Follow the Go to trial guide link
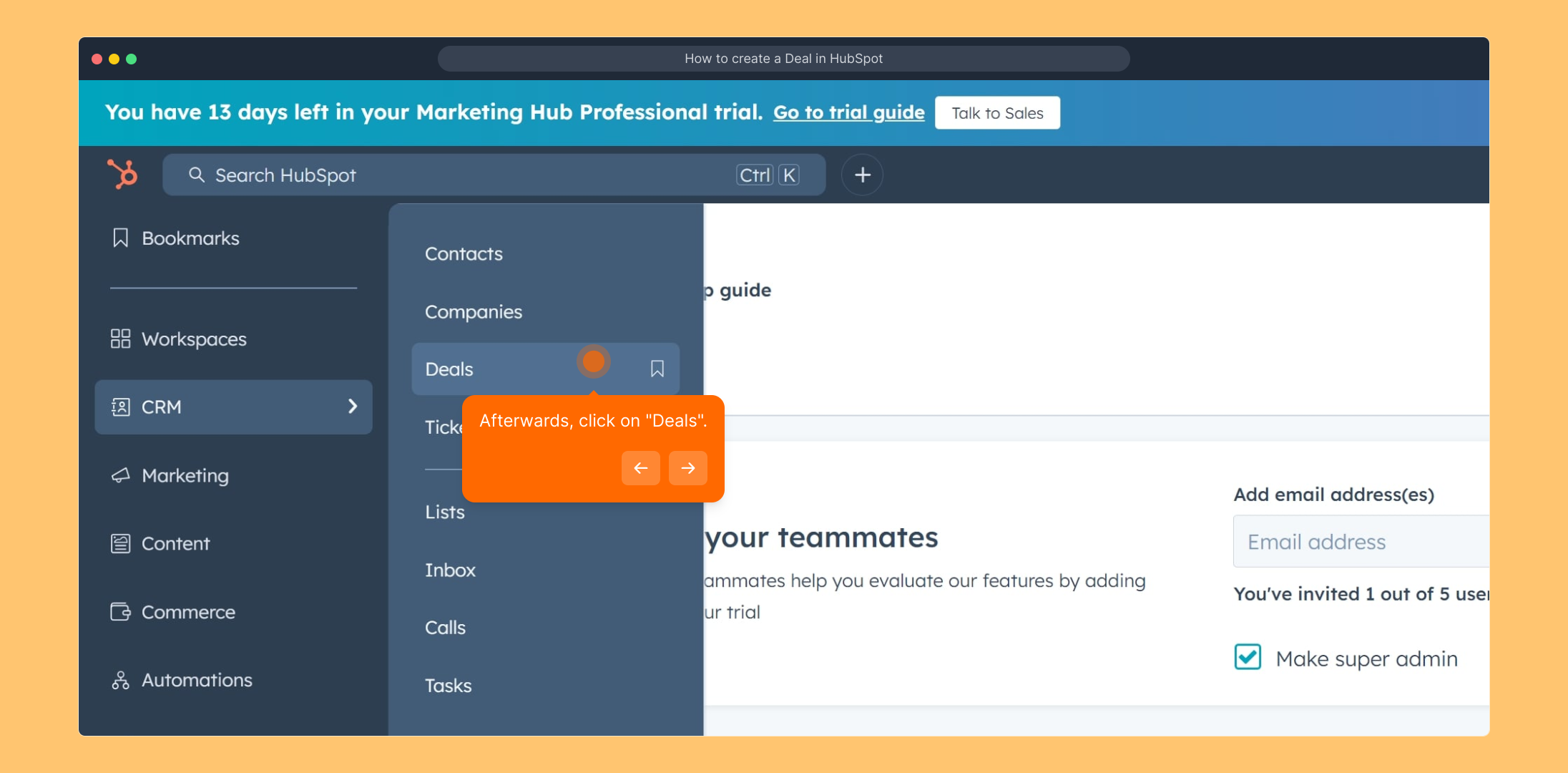 coord(848,112)
